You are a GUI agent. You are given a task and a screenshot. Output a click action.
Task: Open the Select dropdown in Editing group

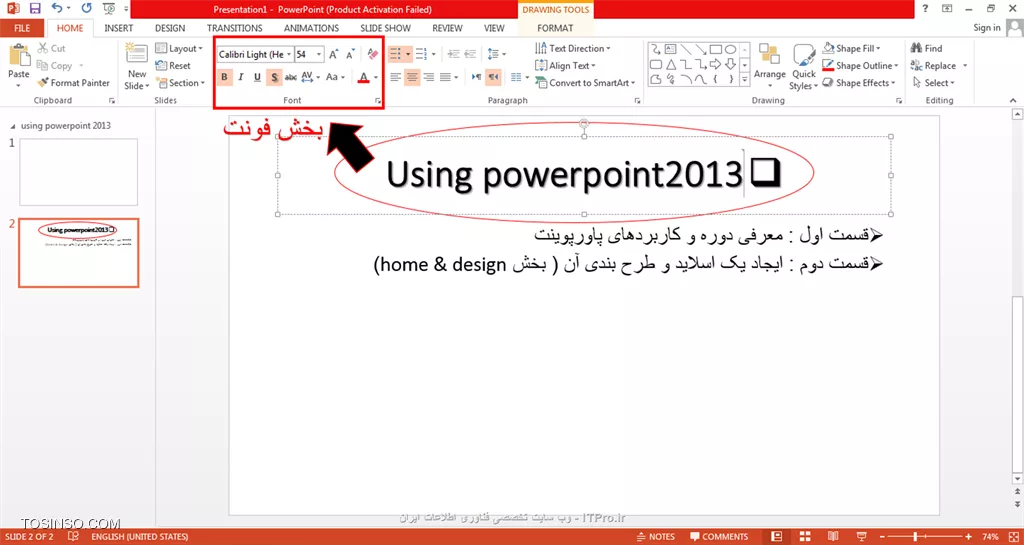coord(934,83)
